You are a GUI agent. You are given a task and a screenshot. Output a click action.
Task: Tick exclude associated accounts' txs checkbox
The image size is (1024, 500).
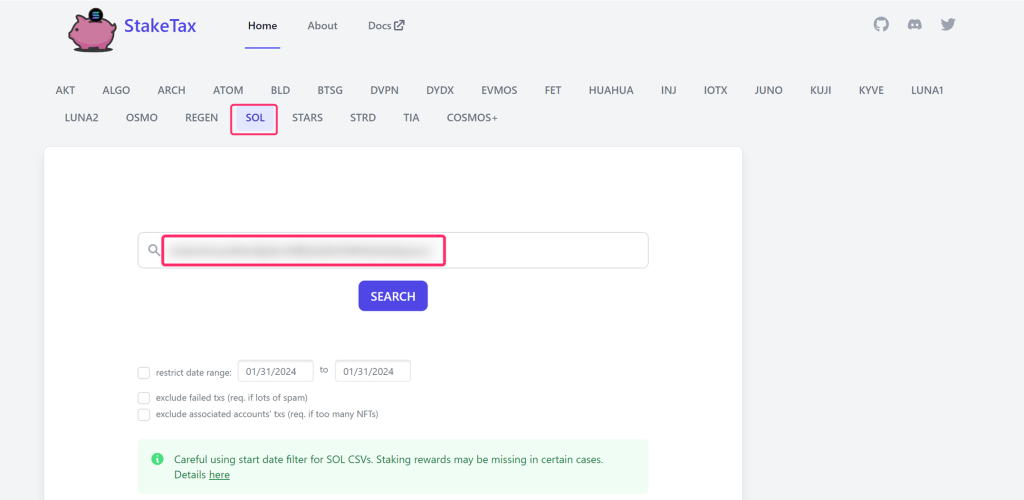(x=144, y=414)
